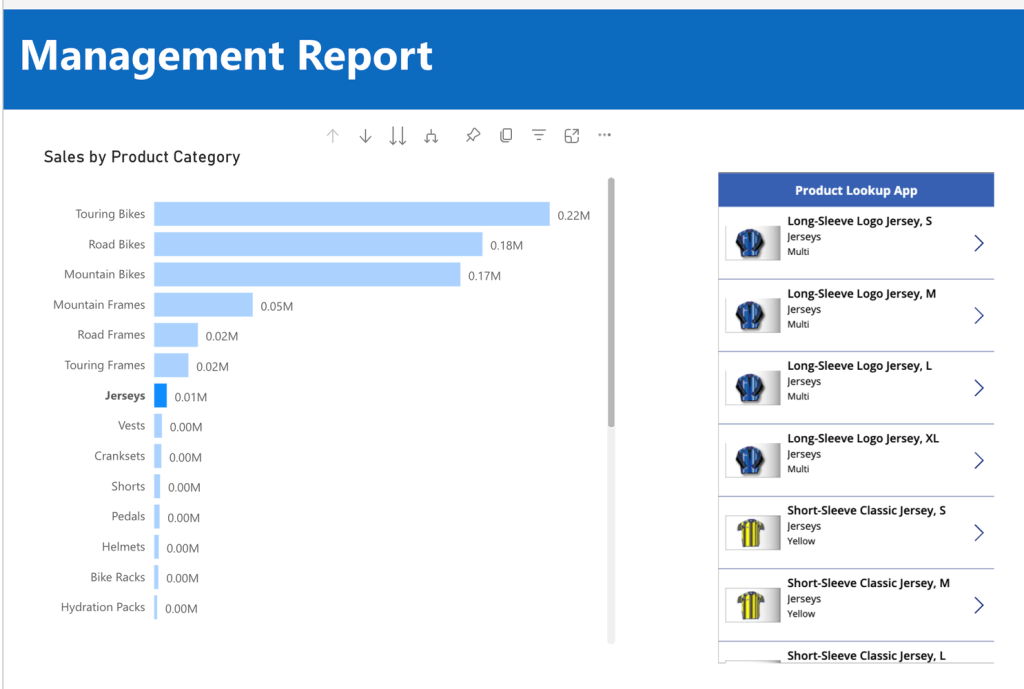Enable drill down mode icon

(x=365, y=135)
